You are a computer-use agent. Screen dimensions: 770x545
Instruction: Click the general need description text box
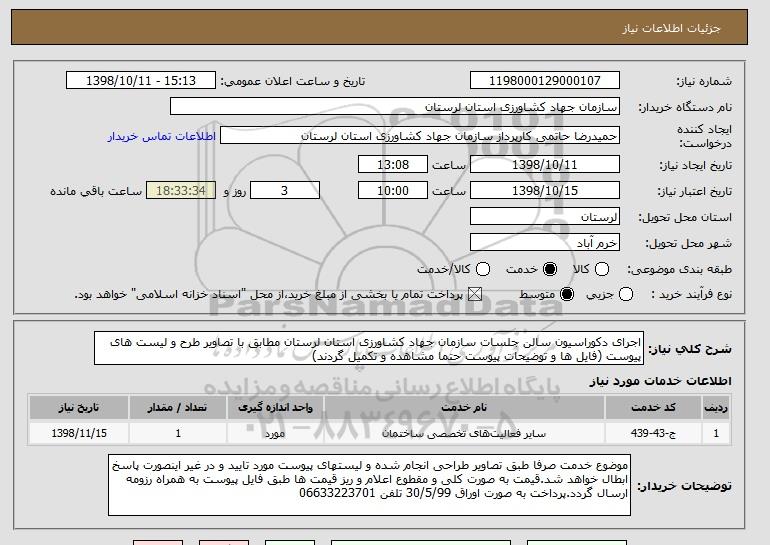click(369, 348)
